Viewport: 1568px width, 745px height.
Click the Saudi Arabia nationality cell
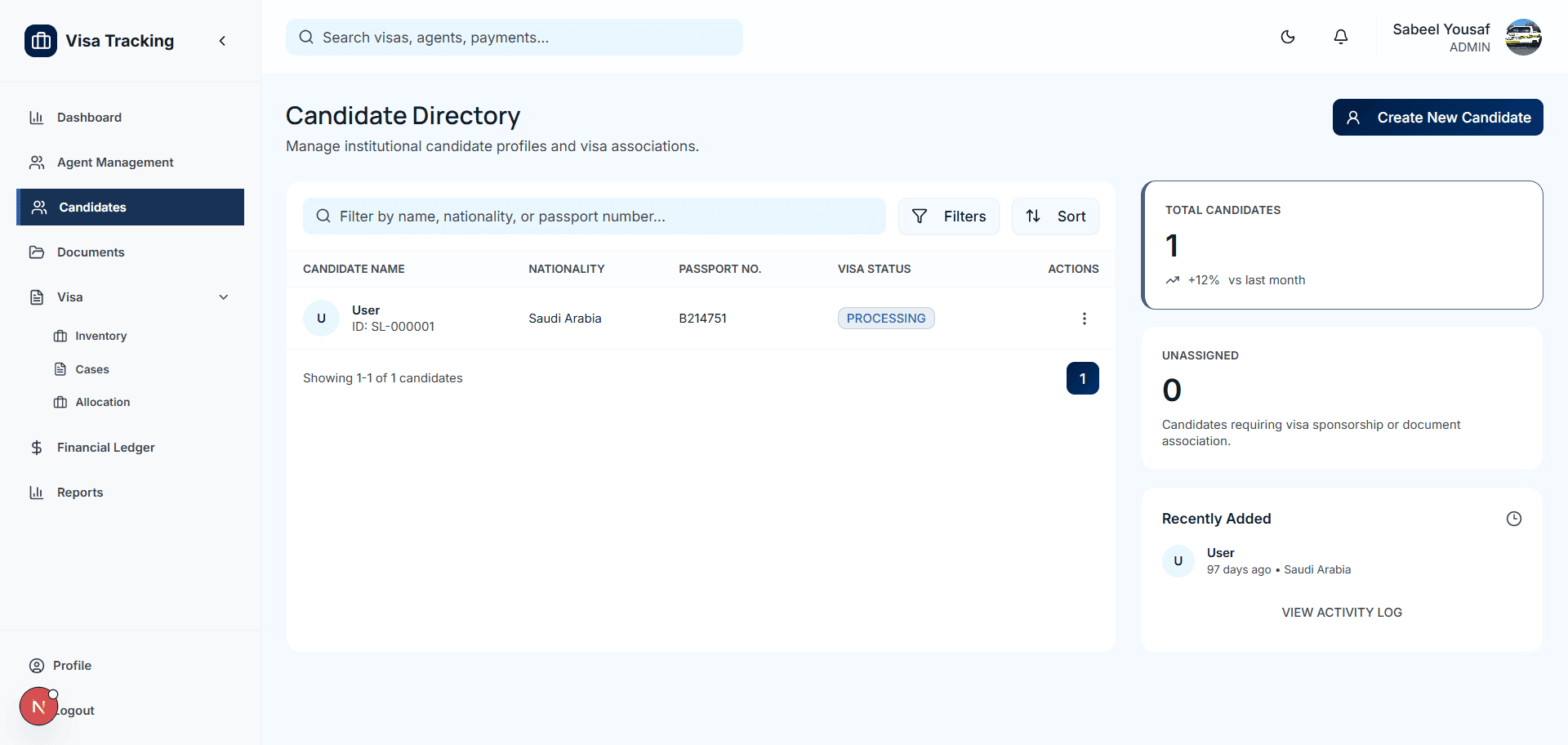click(565, 319)
